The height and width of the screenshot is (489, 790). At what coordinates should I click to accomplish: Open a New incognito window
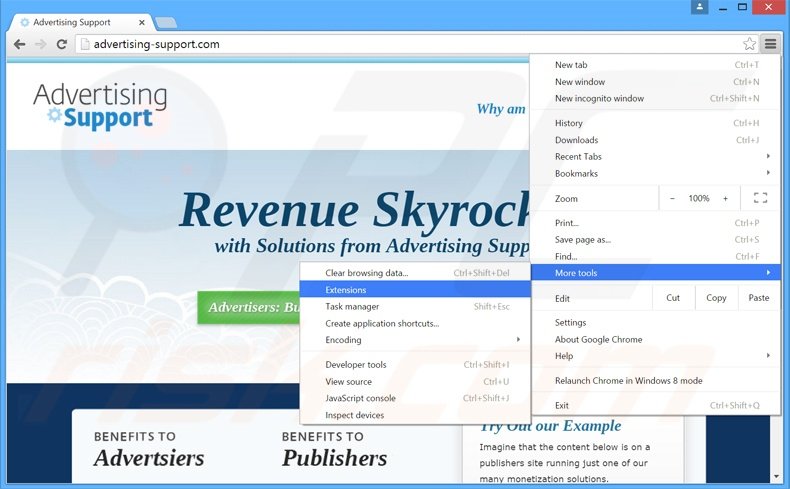(656, 98)
